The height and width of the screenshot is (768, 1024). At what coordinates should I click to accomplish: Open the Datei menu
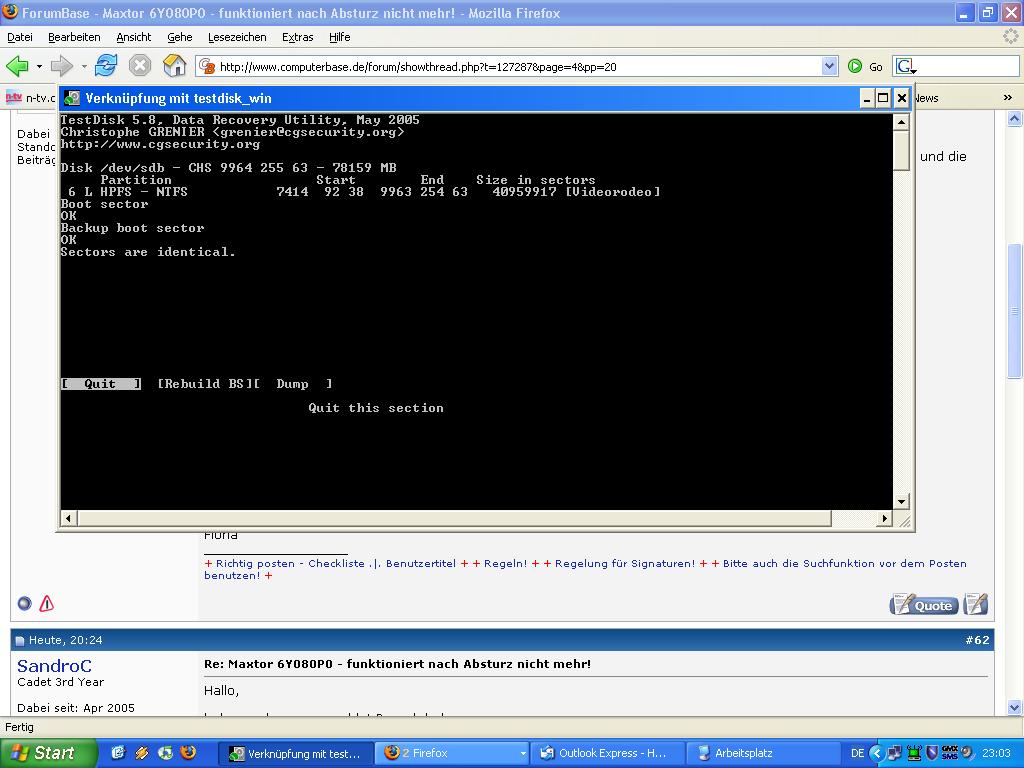coord(20,37)
